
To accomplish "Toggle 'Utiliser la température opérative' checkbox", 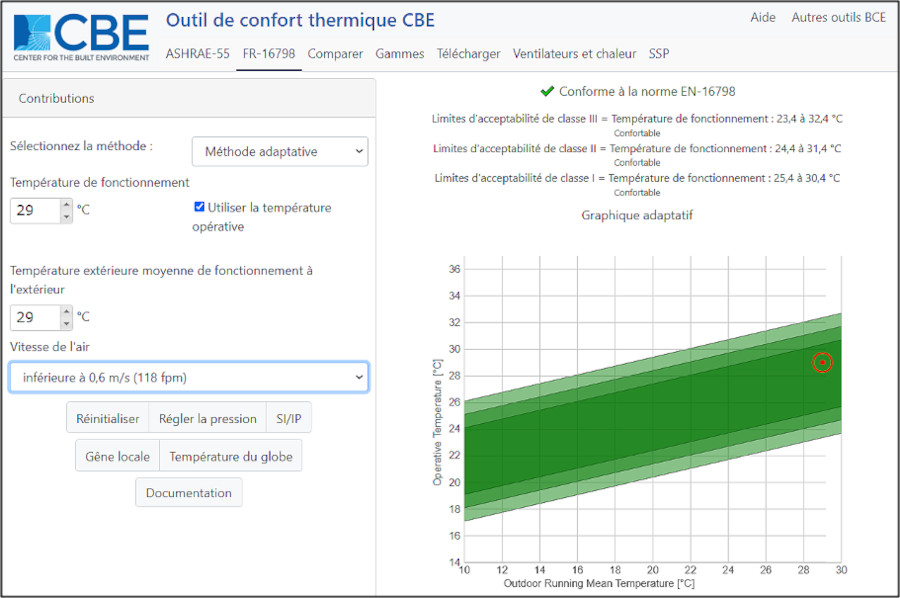I will click(x=199, y=207).
